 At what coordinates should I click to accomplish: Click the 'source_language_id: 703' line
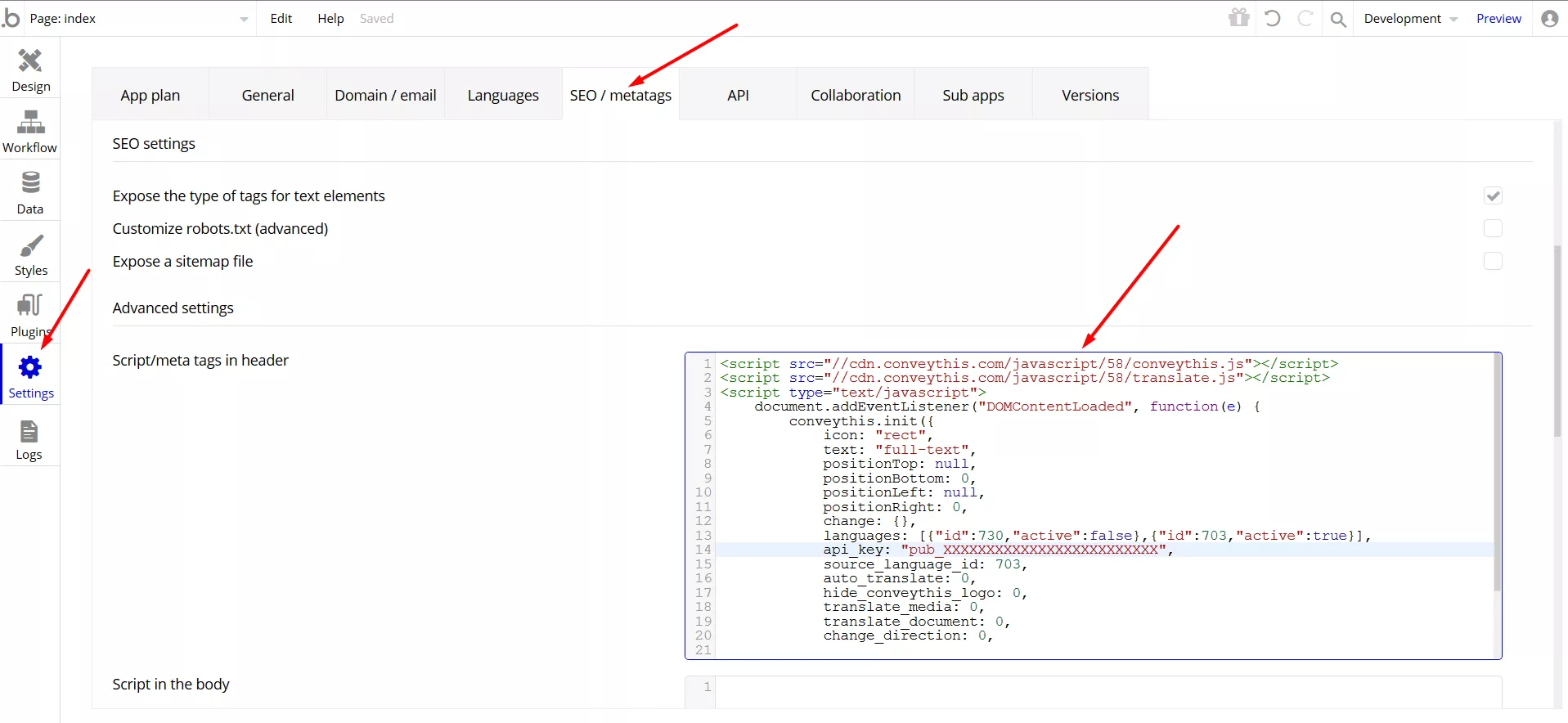[x=925, y=564]
